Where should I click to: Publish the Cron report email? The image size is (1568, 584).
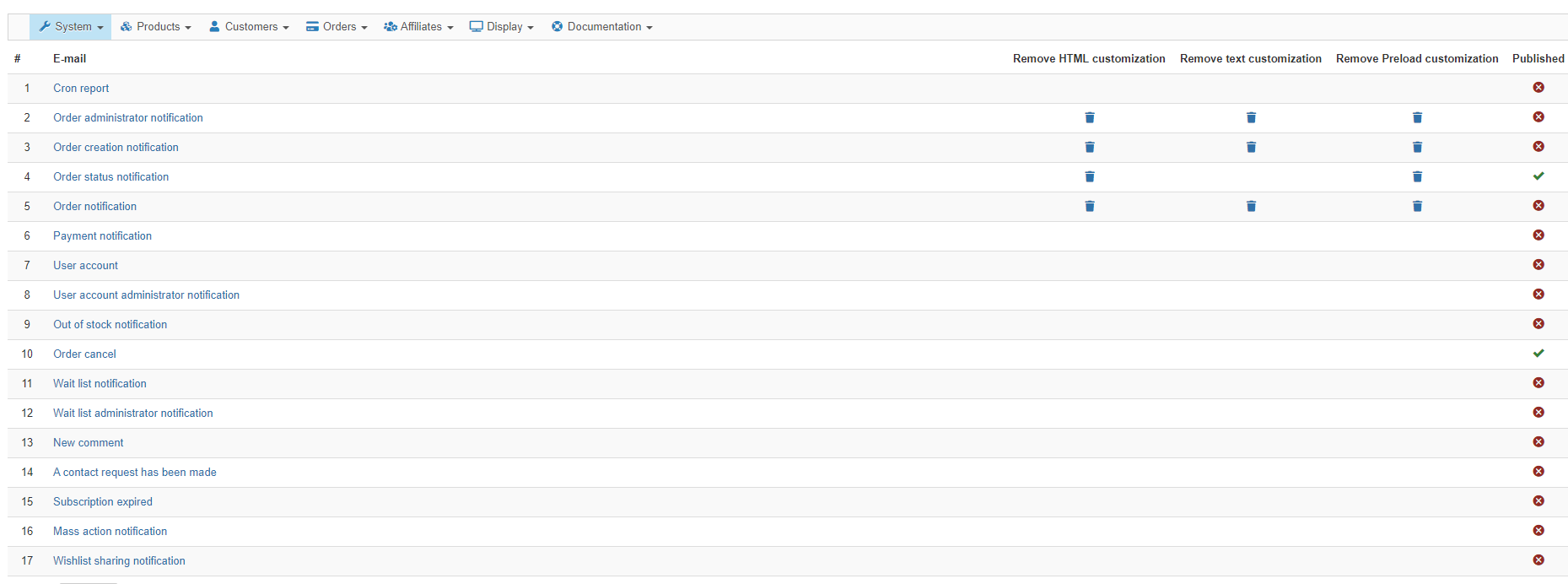coord(1538,88)
